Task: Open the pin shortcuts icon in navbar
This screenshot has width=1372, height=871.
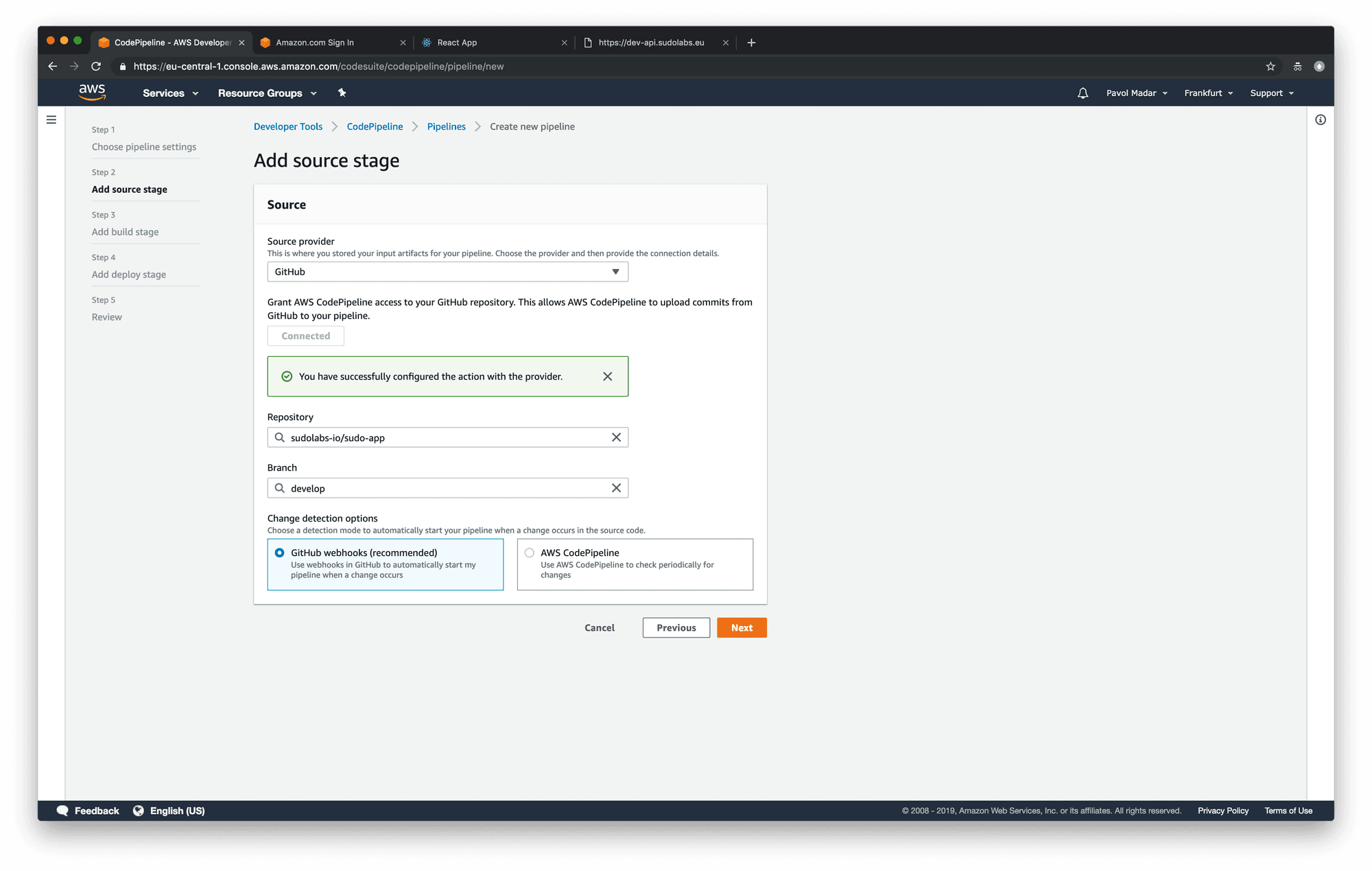Action: tap(342, 93)
